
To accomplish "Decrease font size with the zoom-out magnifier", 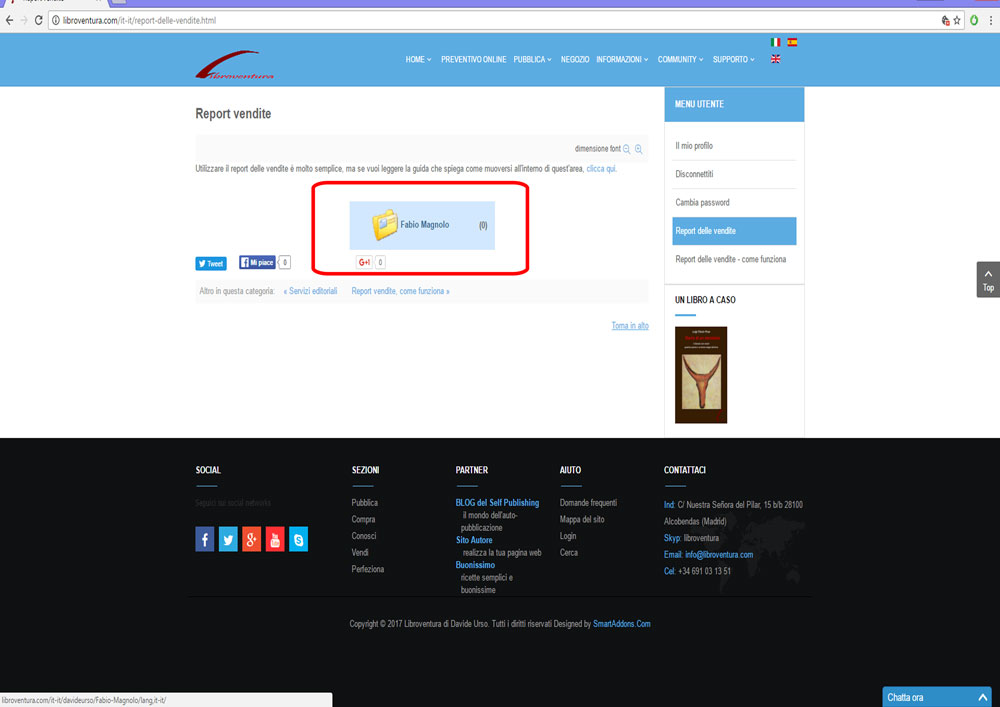I will [x=627, y=149].
